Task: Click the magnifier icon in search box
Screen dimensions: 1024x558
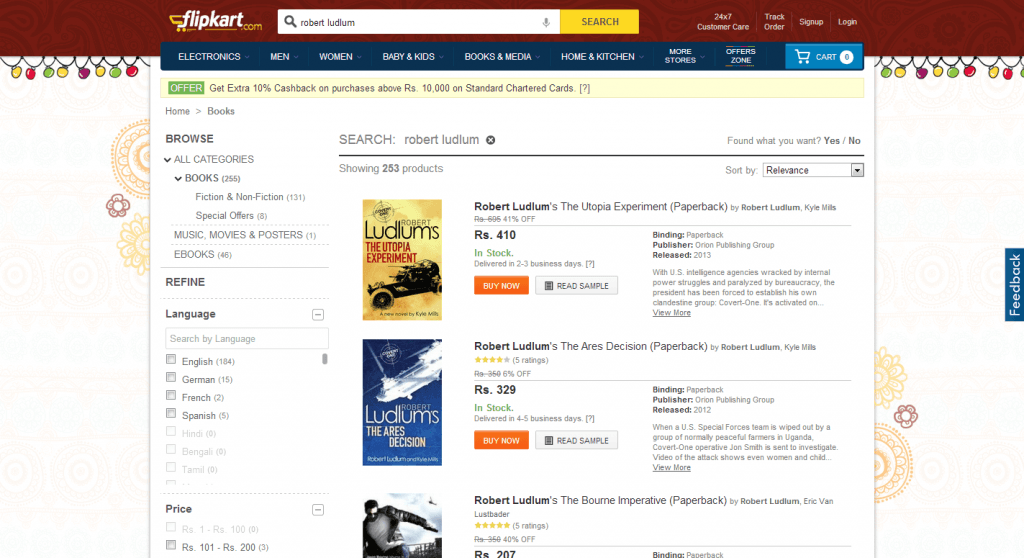Action: point(290,22)
